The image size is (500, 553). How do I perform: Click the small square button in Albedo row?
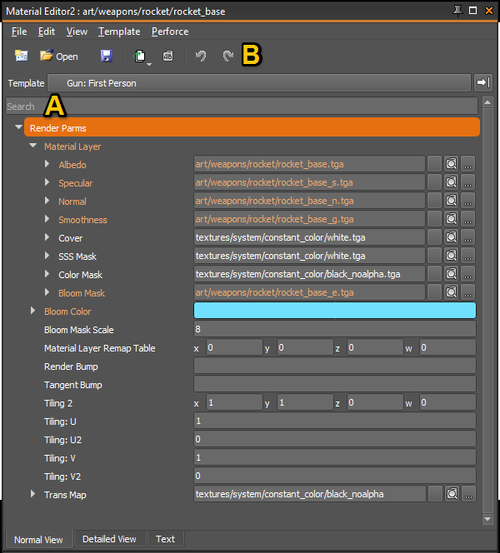coord(434,164)
